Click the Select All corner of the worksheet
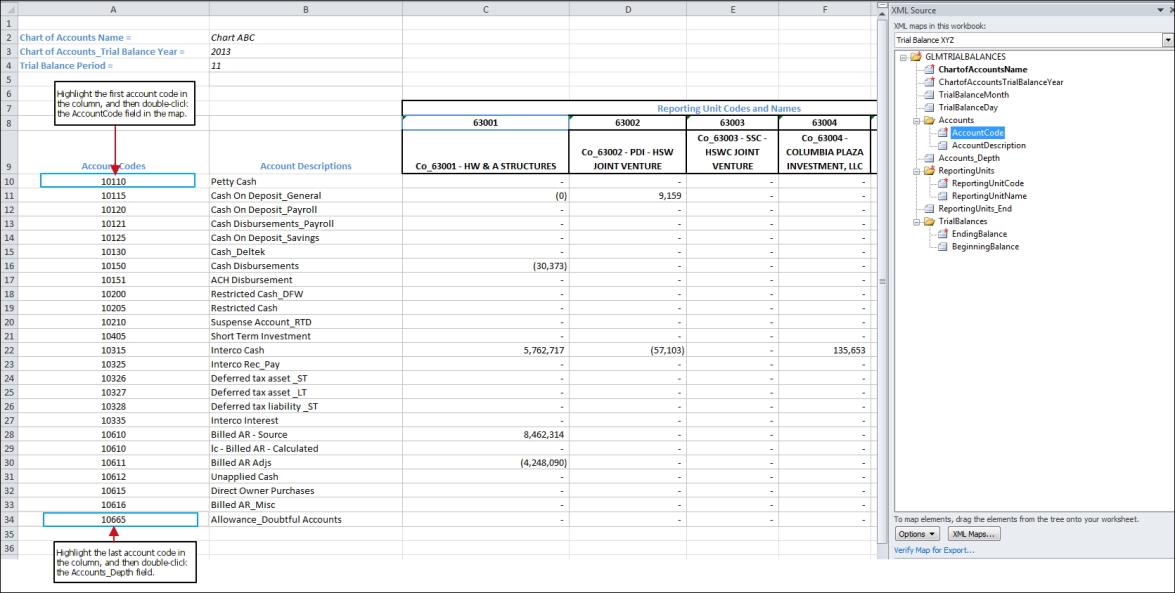The height and width of the screenshot is (593, 1175). (8, 9)
